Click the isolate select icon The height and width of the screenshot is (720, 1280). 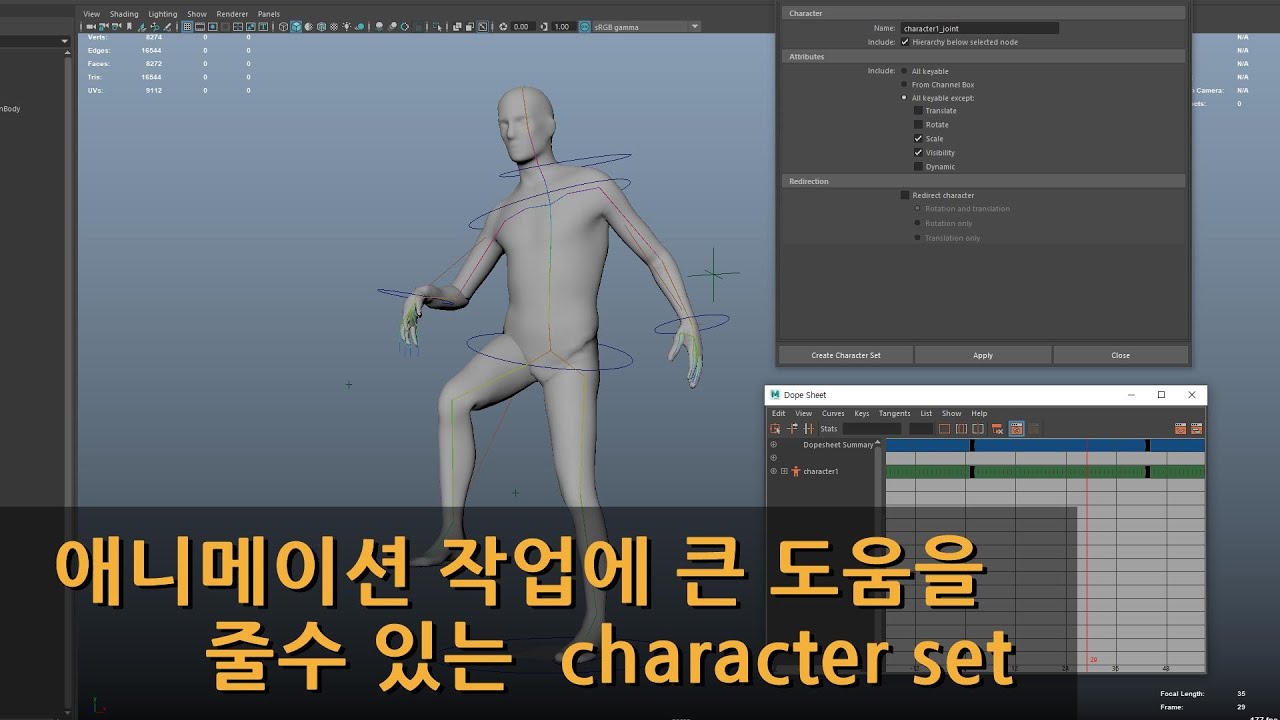[438, 27]
